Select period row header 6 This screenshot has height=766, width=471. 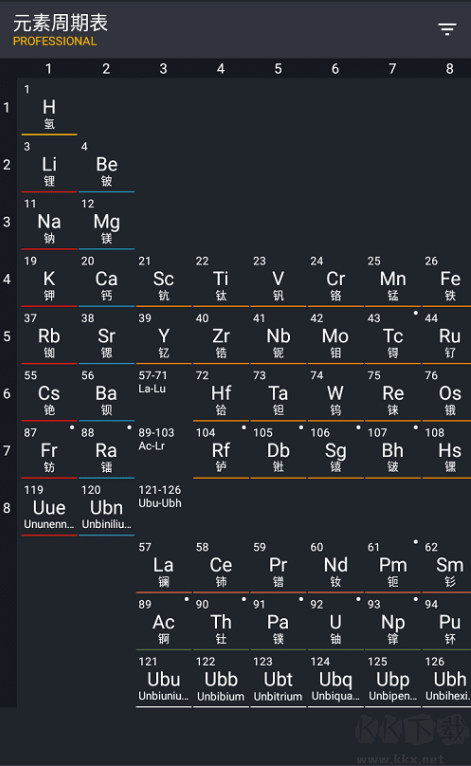(7, 393)
